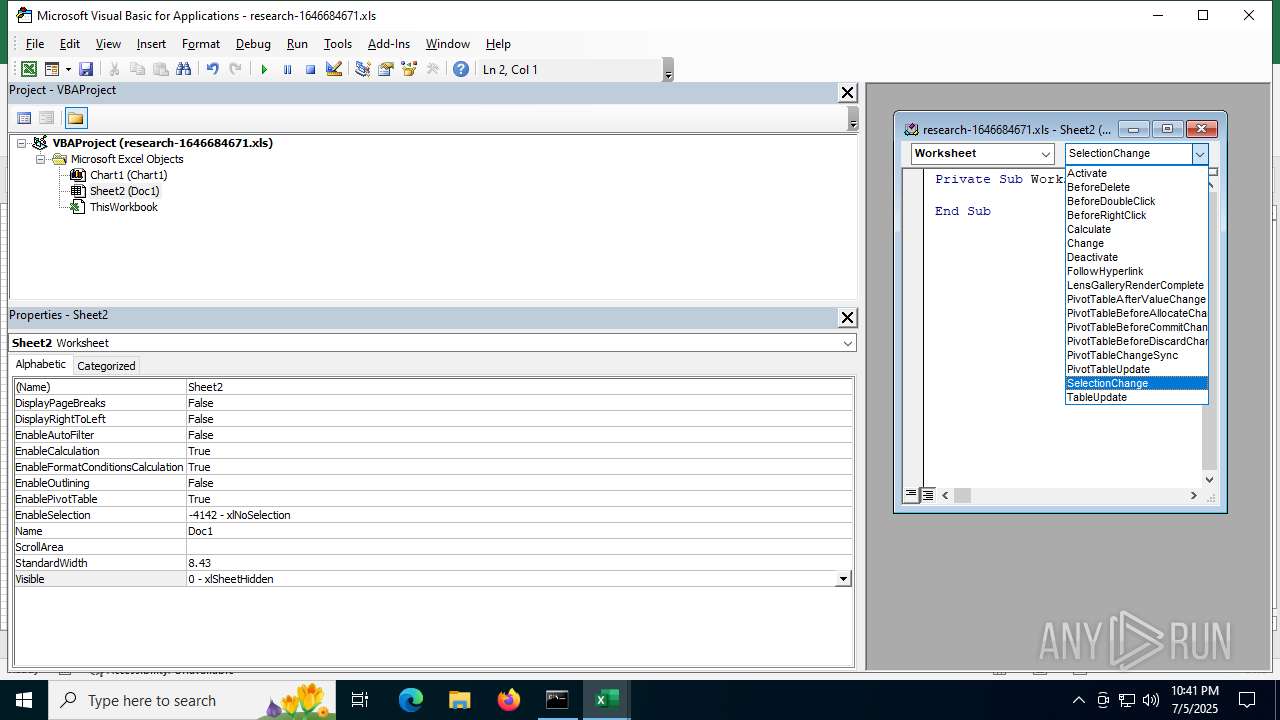Choose Activate from the procedure list
The width and height of the screenshot is (1280, 720).
coord(1137,173)
